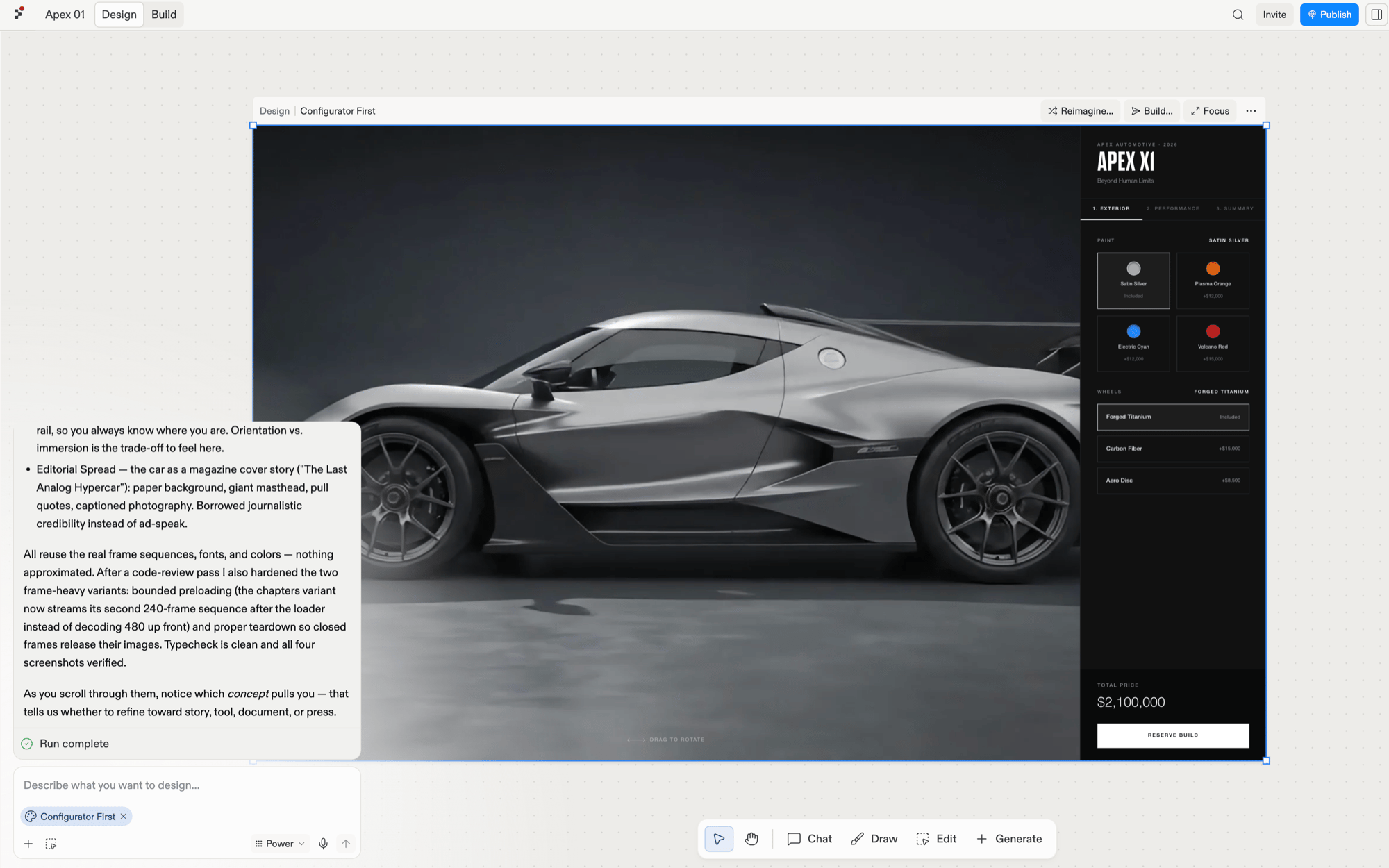Click the Reimagine... button

[1081, 111]
